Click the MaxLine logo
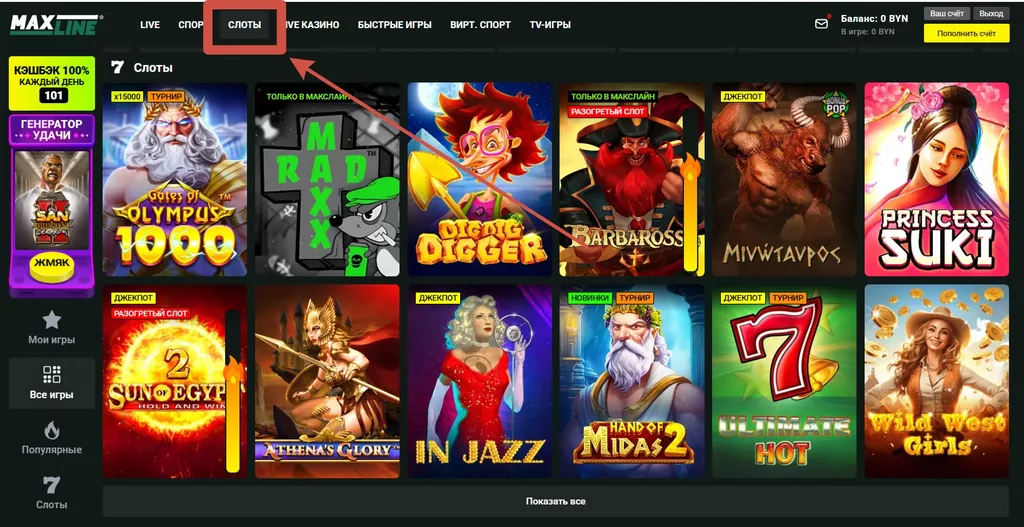Viewport: 1024px width, 527px height. pos(55,24)
